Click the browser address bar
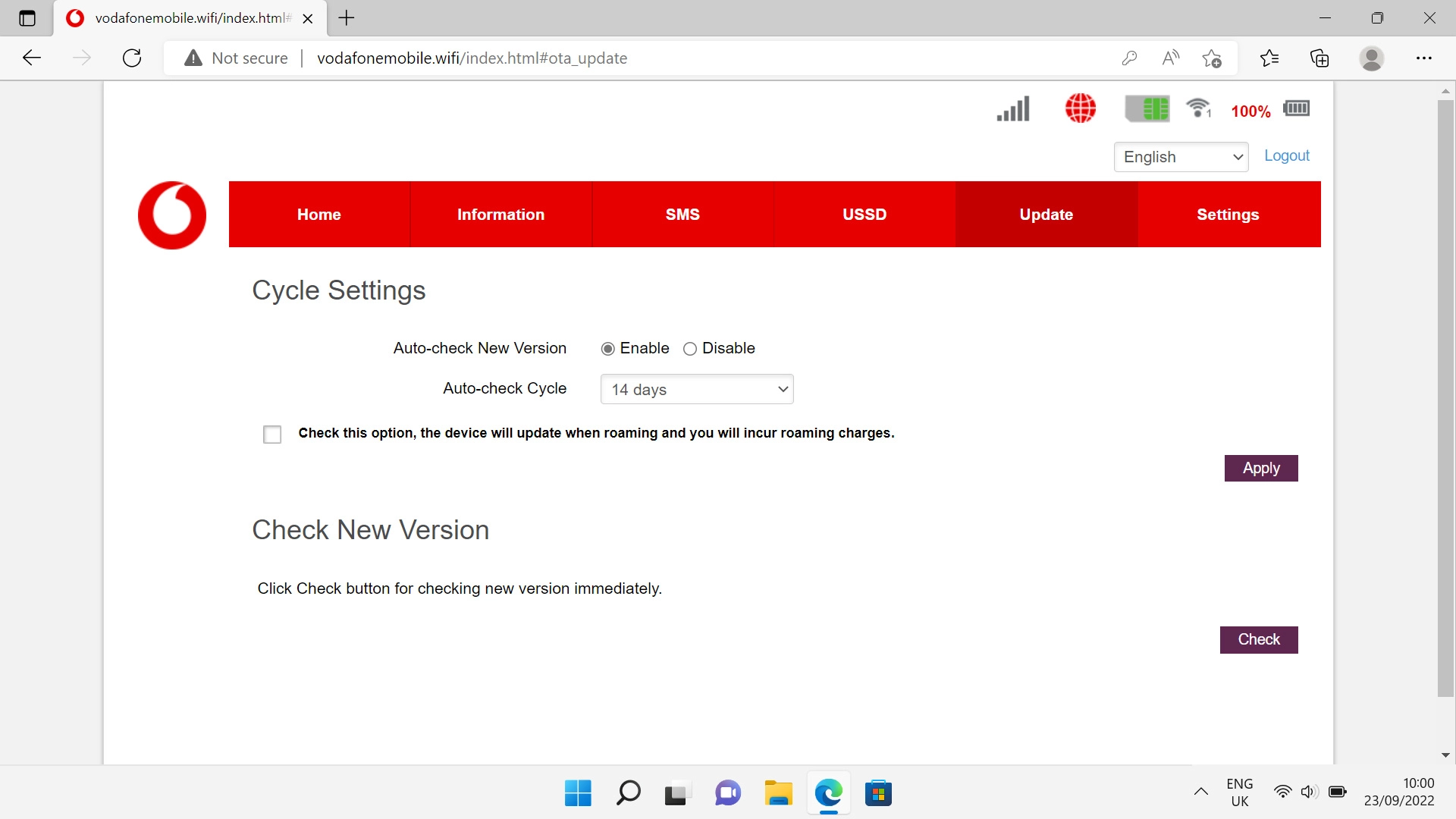 click(531, 58)
